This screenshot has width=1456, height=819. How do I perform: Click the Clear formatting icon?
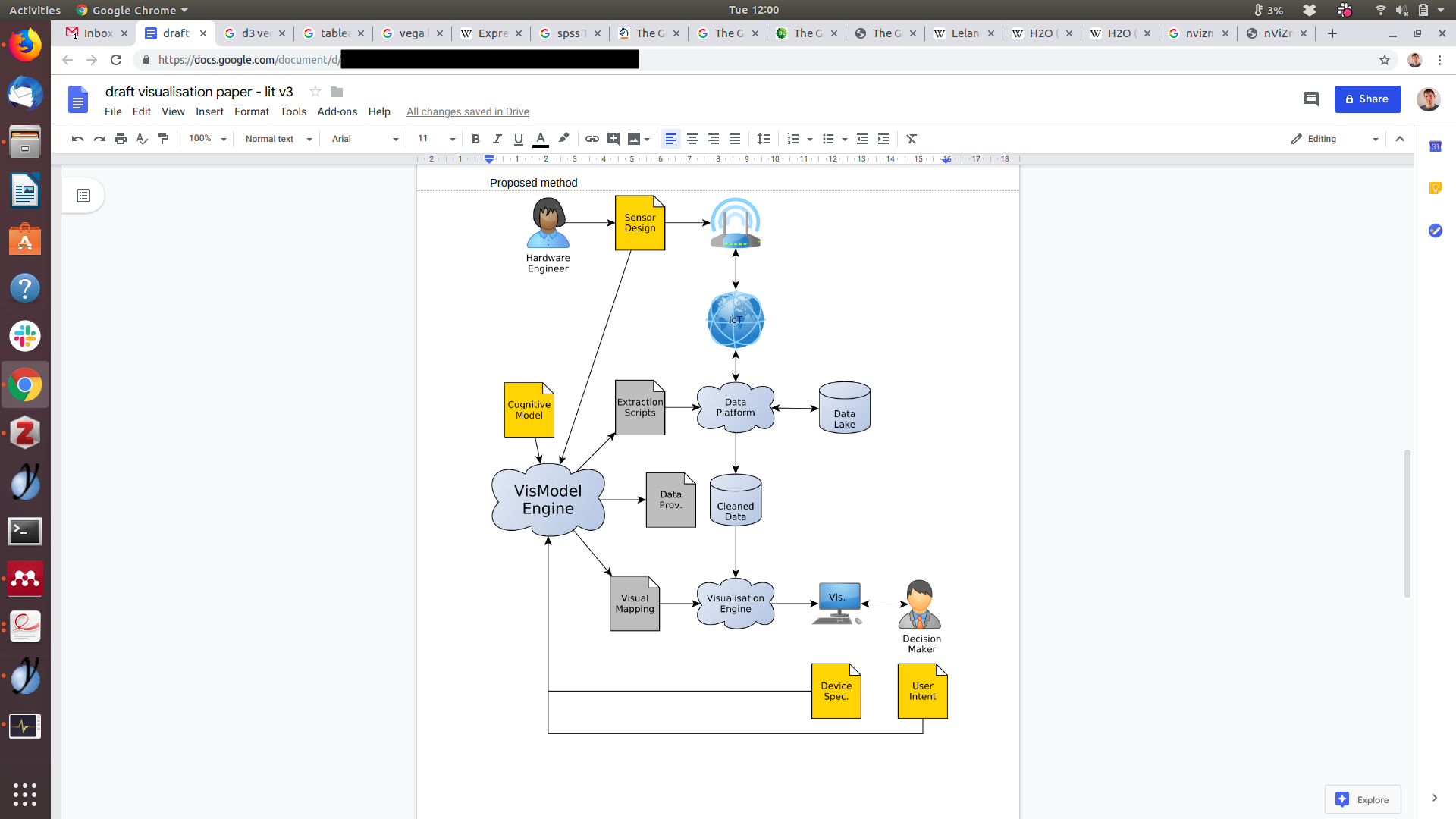point(912,139)
